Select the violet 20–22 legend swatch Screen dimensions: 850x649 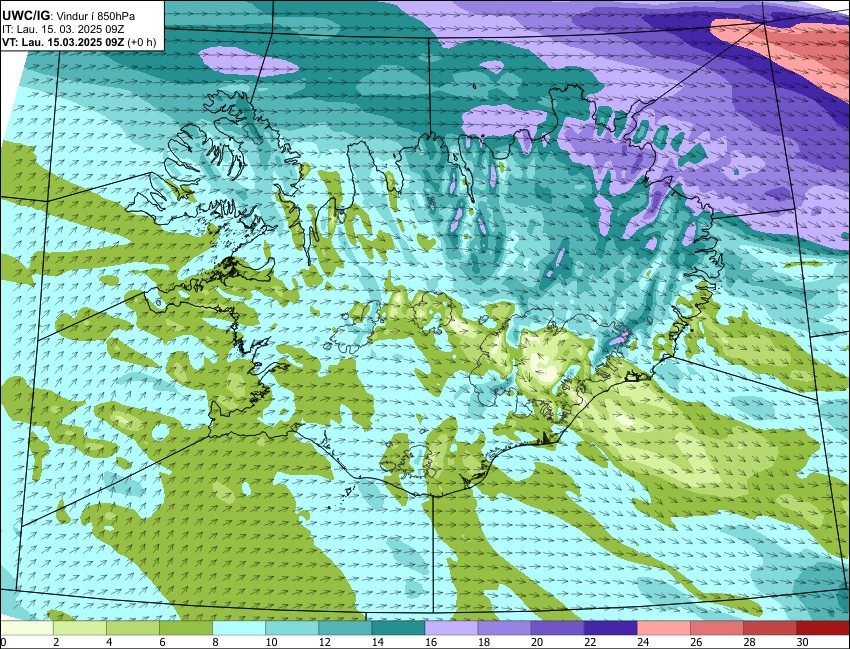[x=558, y=628]
